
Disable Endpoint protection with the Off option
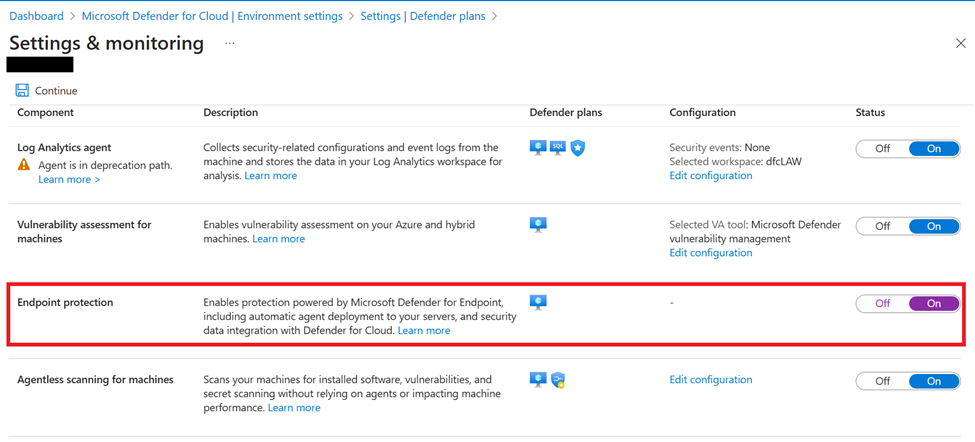882,303
